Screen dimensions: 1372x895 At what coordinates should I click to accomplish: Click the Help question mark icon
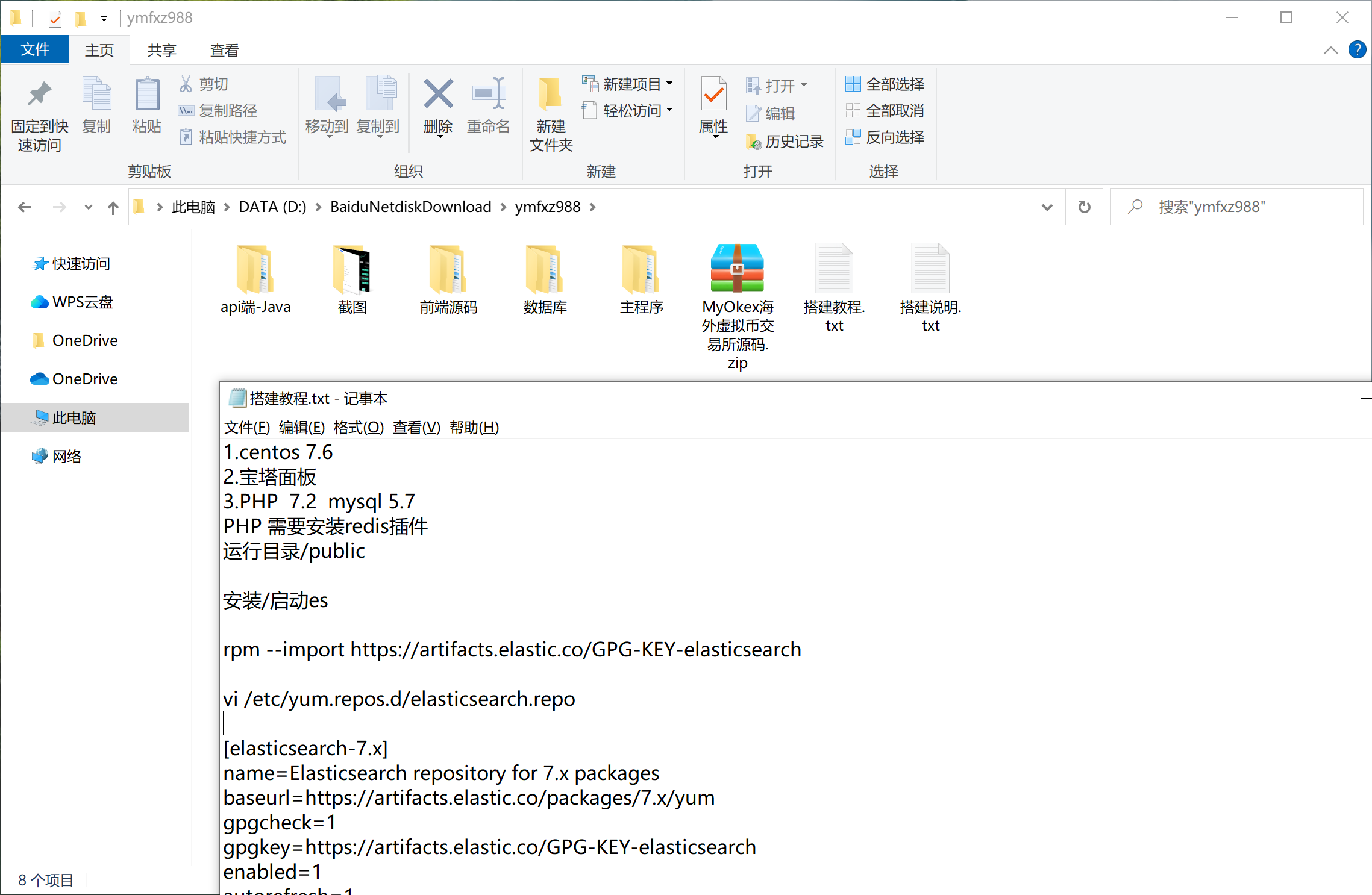[x=1357, y=49]
